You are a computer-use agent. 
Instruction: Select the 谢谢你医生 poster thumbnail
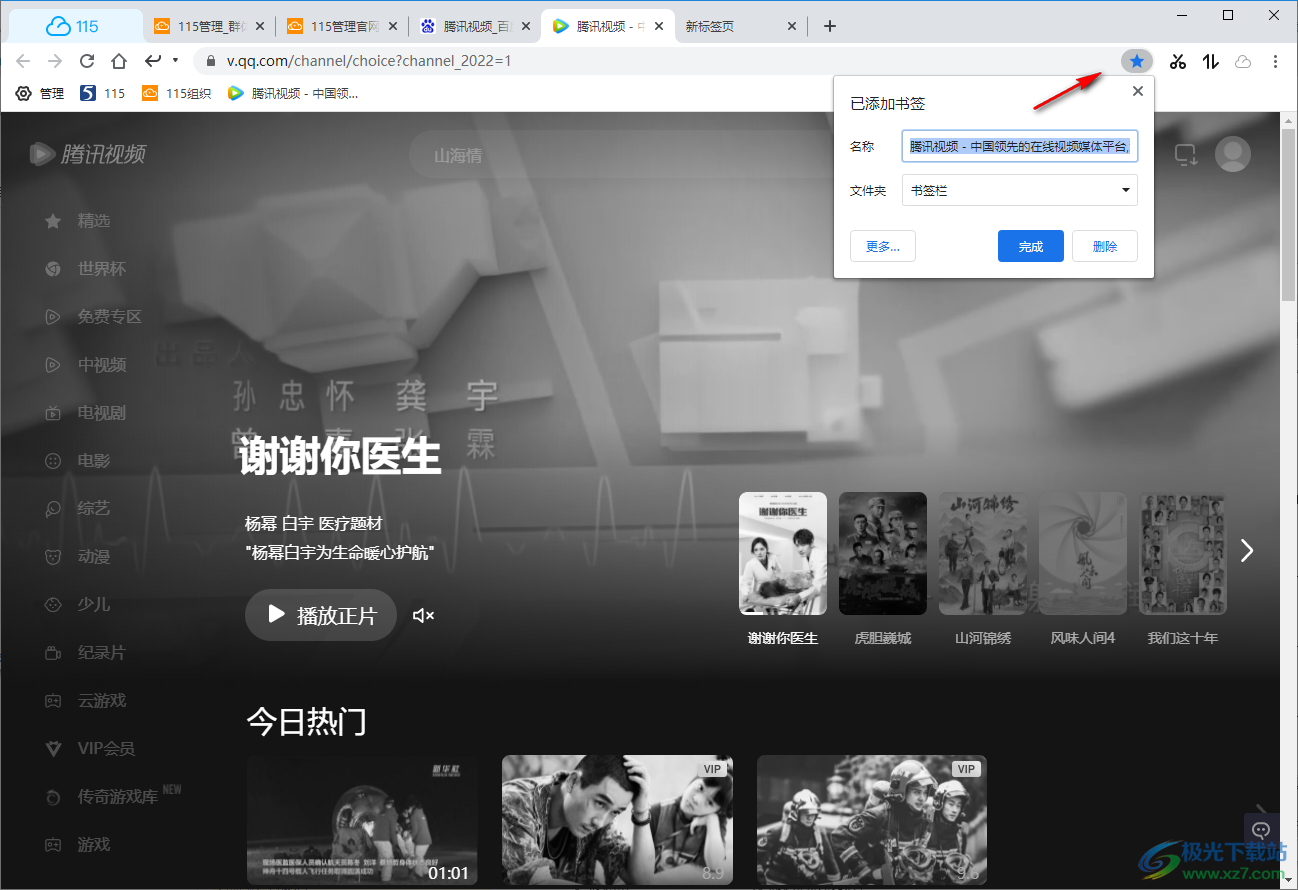click(783, 554)
